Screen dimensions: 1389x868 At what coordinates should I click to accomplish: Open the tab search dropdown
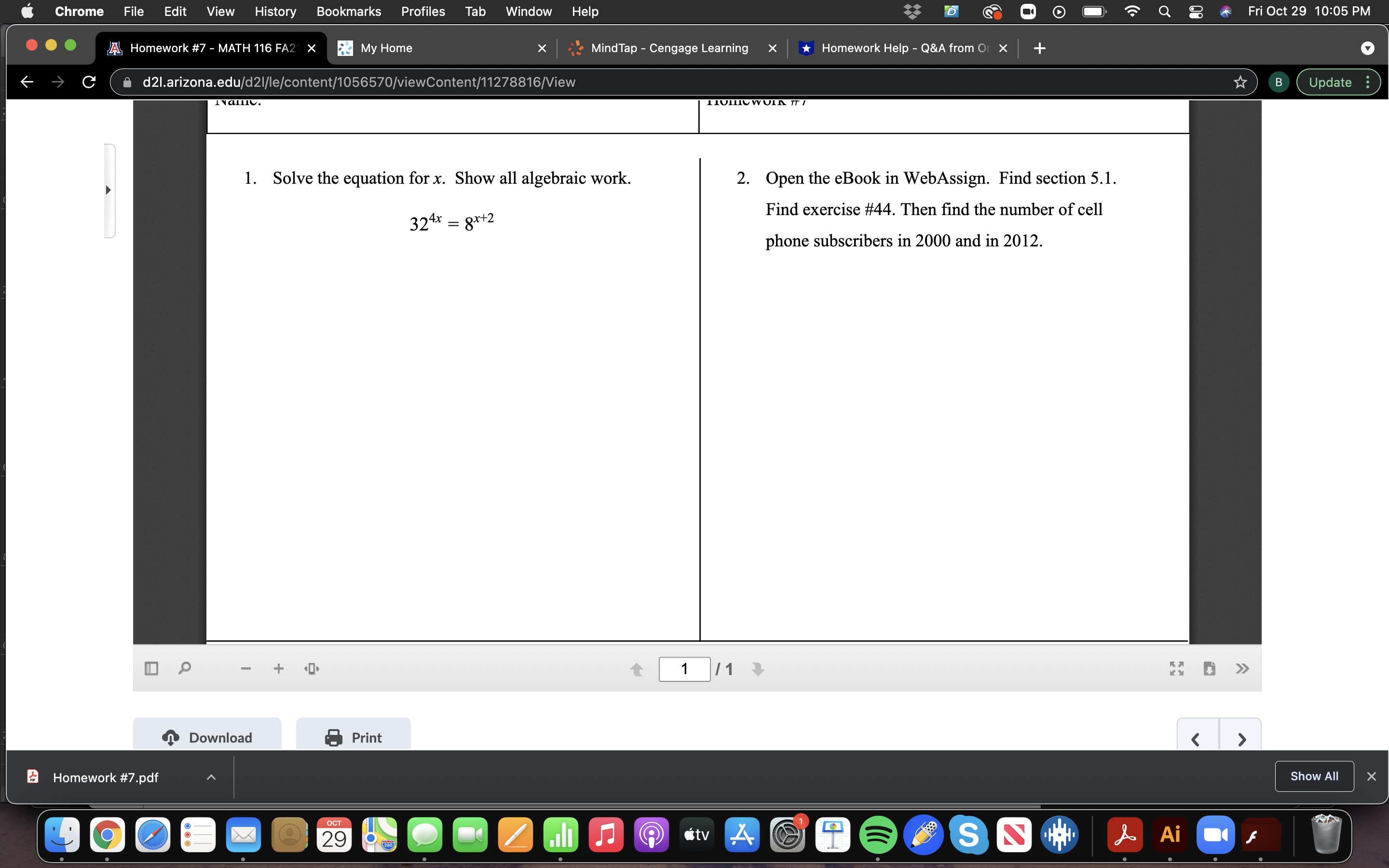(x=1368, y=48)
